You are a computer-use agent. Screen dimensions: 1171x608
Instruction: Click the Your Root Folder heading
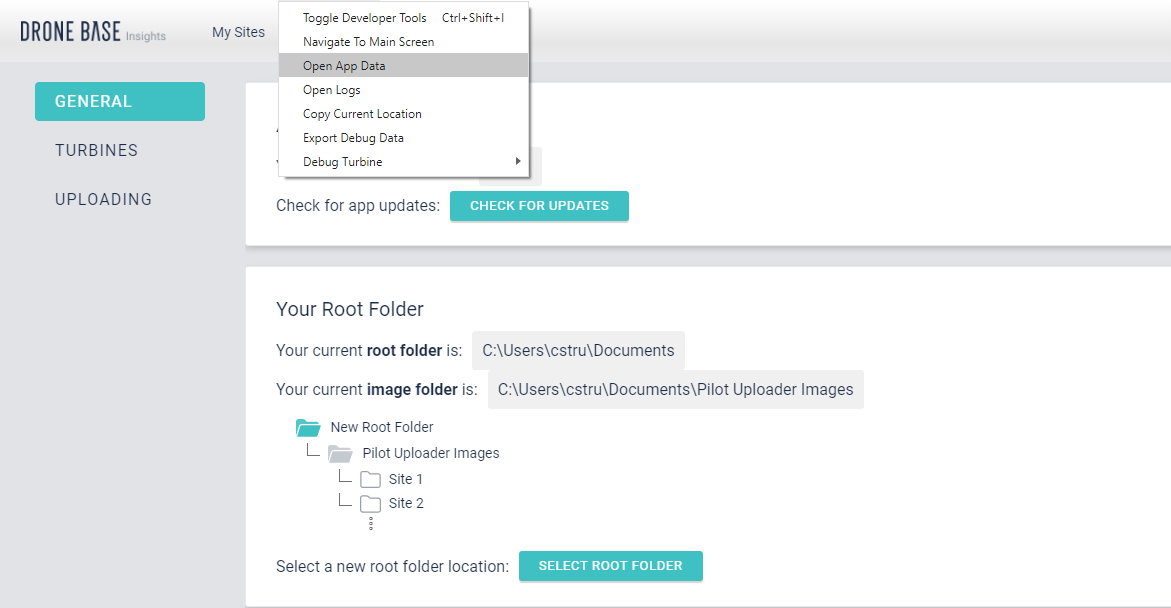pos(350,309)
